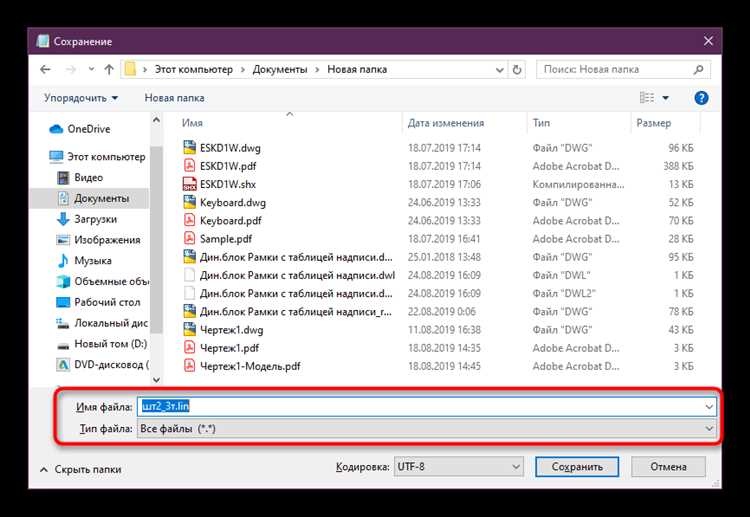The width and height of the screenshot is (750, 517).
Task: Click Этот компьютер in the breadcrumb
Action: point(194,69)
